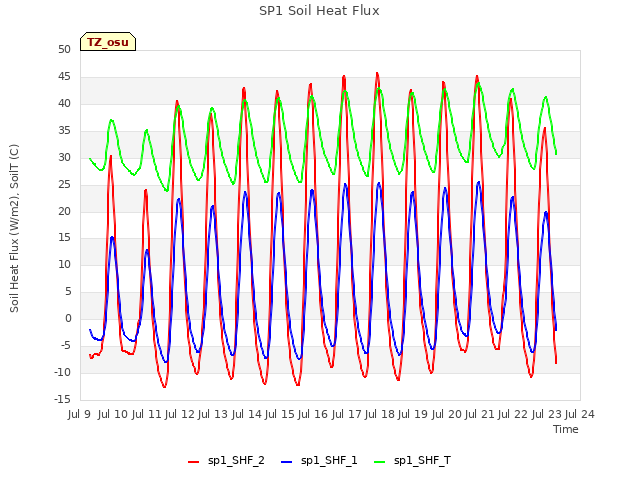The height and width of the screenshot is (480, 640).
Task: Click the green sp1_SHF_T legend swatch
Action: (x=380, y=462)
